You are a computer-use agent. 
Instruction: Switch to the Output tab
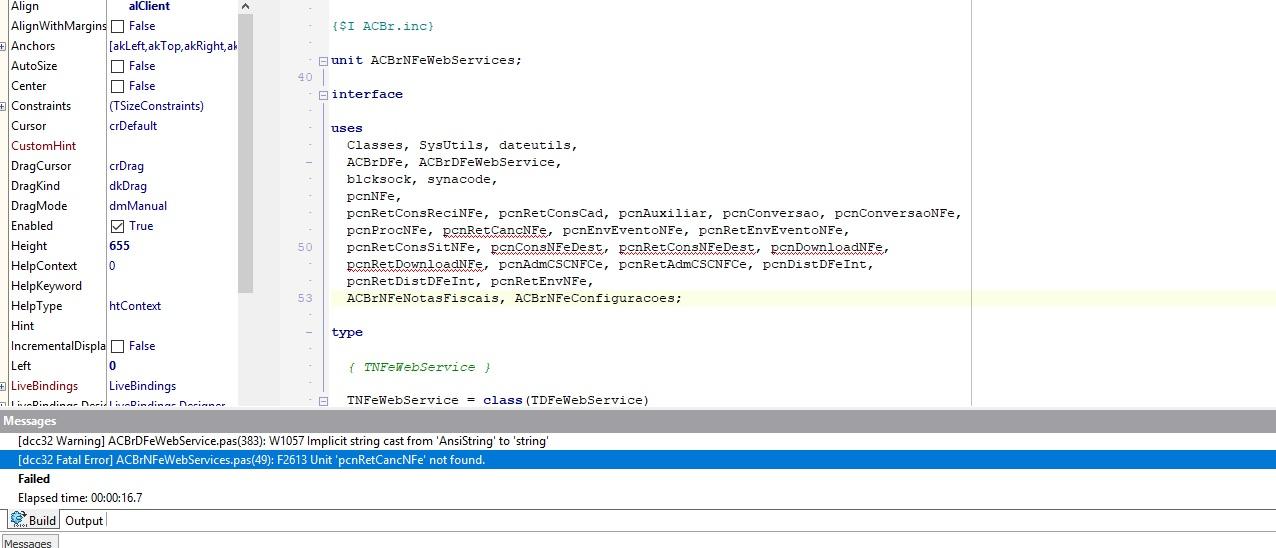[x=84, y=520]
